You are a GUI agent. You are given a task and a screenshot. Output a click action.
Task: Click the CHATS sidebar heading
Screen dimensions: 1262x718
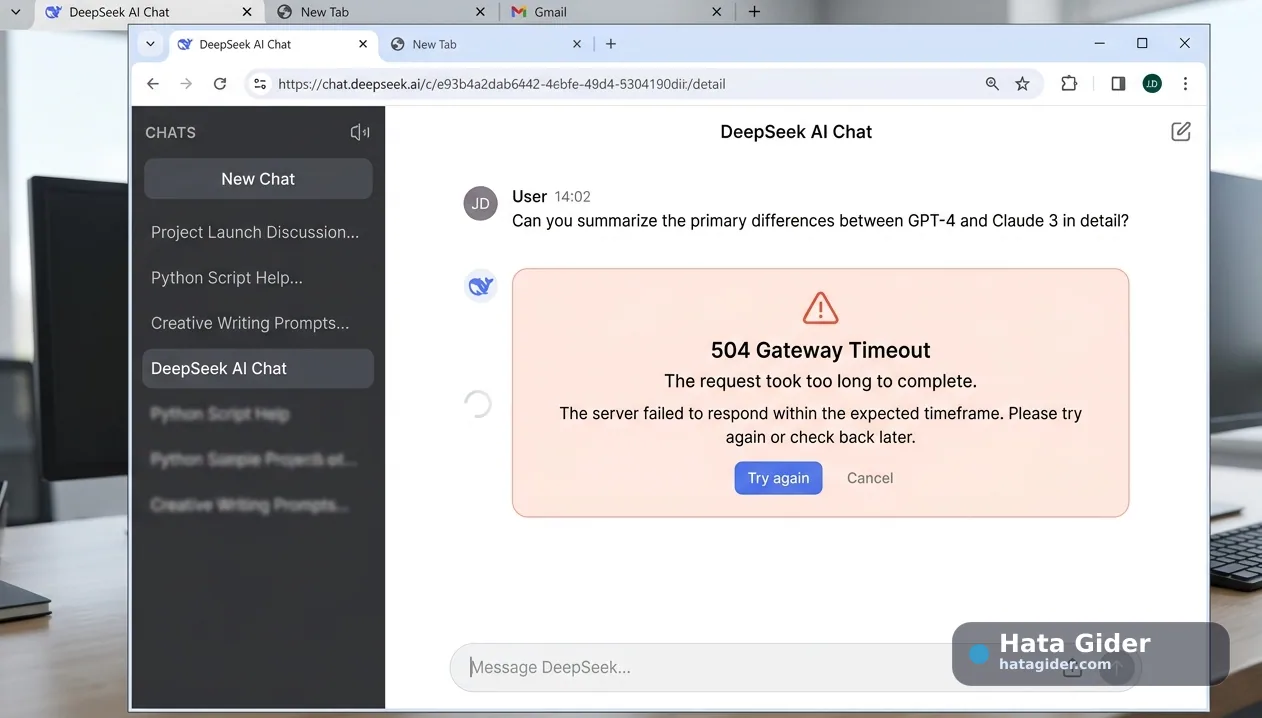[x=170, y=133]
